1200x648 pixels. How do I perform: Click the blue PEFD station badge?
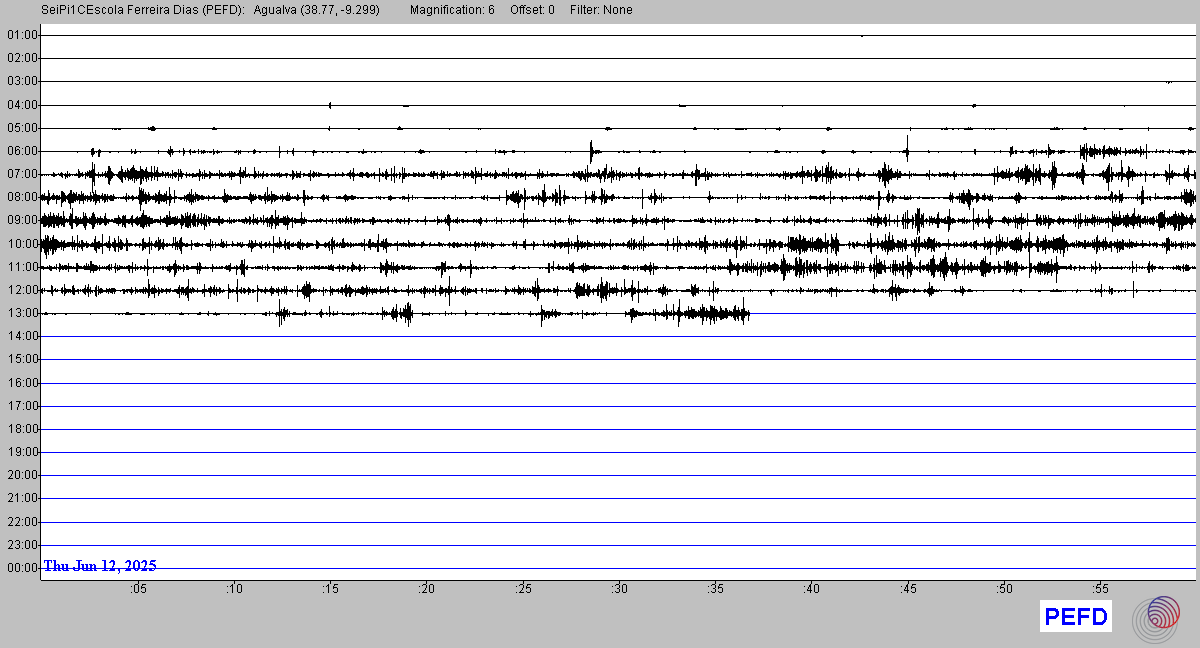(x=1076, y=617)
